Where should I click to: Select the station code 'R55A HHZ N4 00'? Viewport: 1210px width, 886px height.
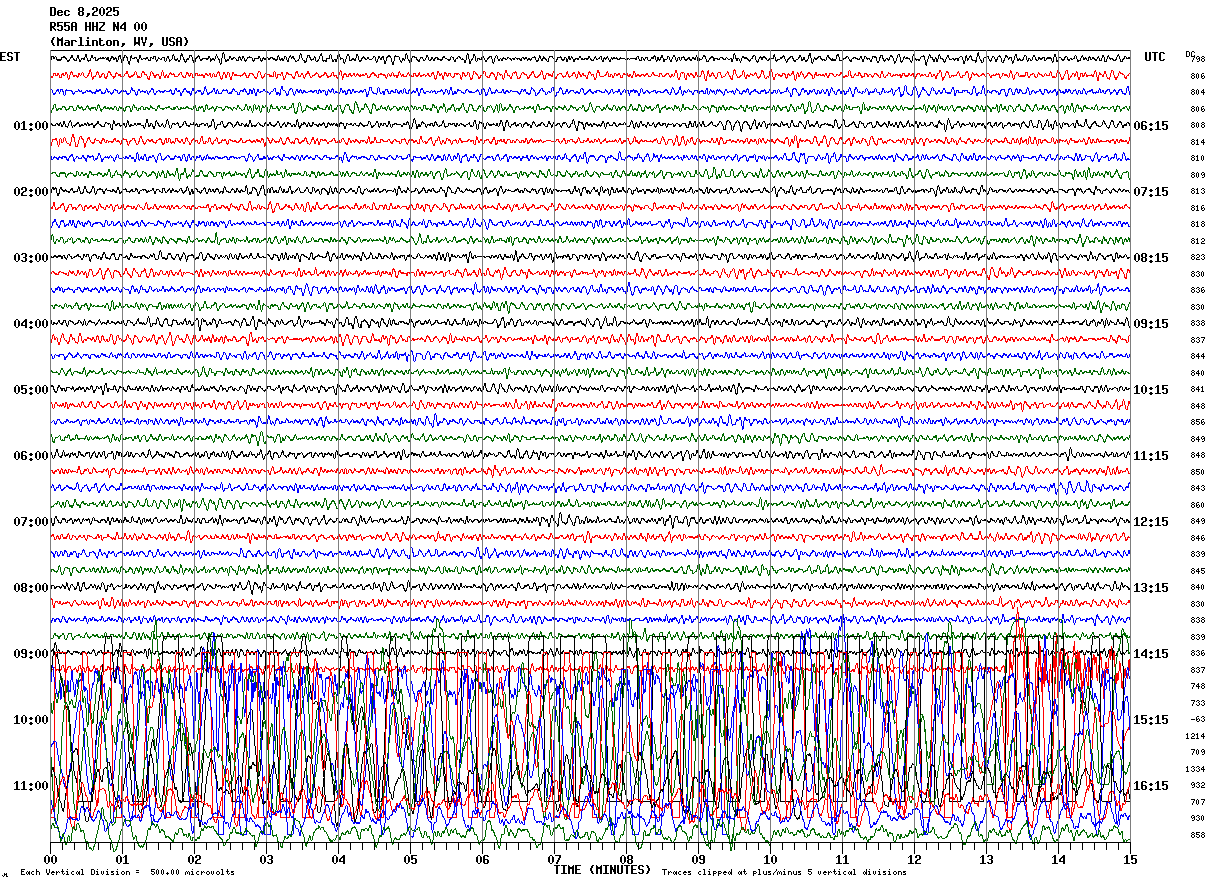98,27
